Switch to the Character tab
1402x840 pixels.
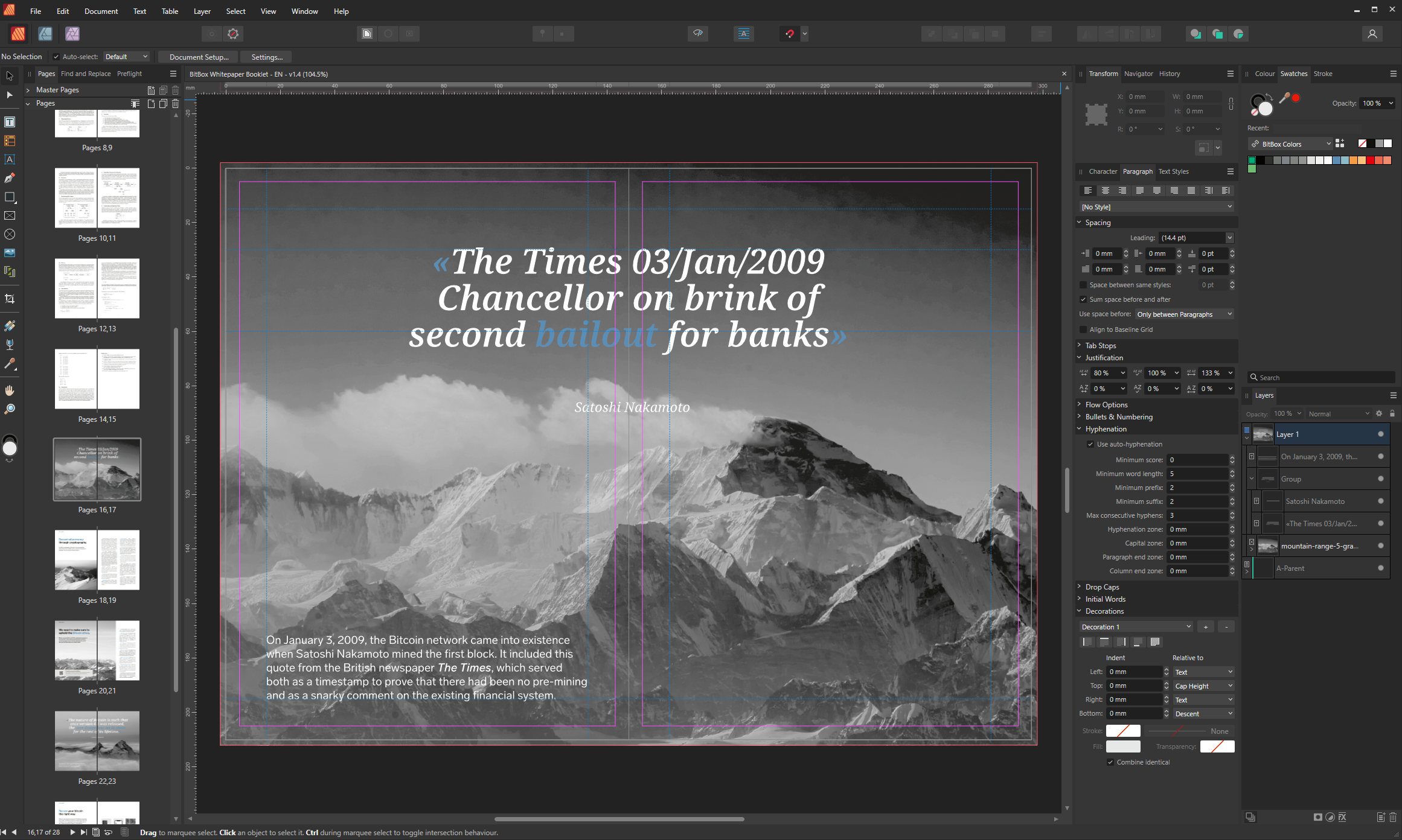tap(1103, 171)
